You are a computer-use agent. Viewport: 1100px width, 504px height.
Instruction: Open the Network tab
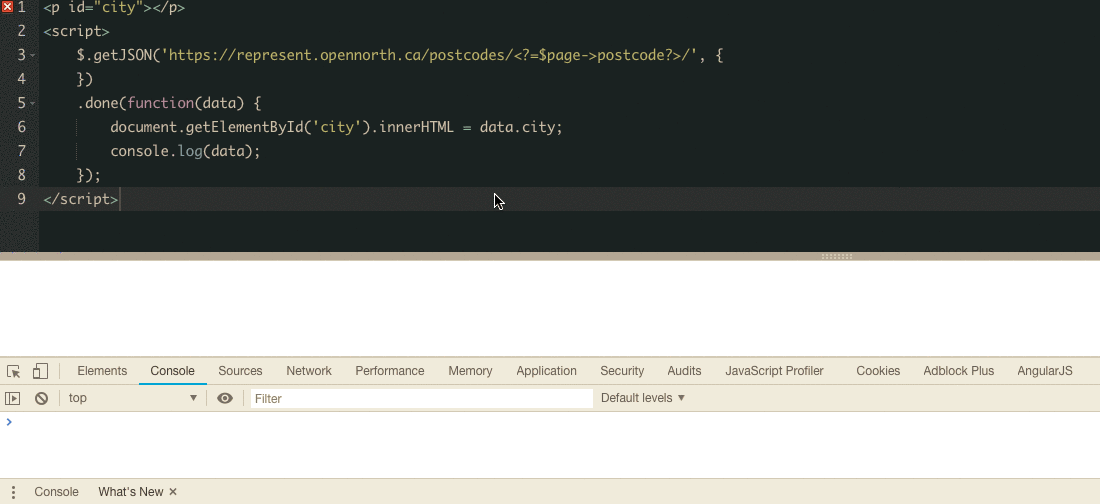pos(308,371)
